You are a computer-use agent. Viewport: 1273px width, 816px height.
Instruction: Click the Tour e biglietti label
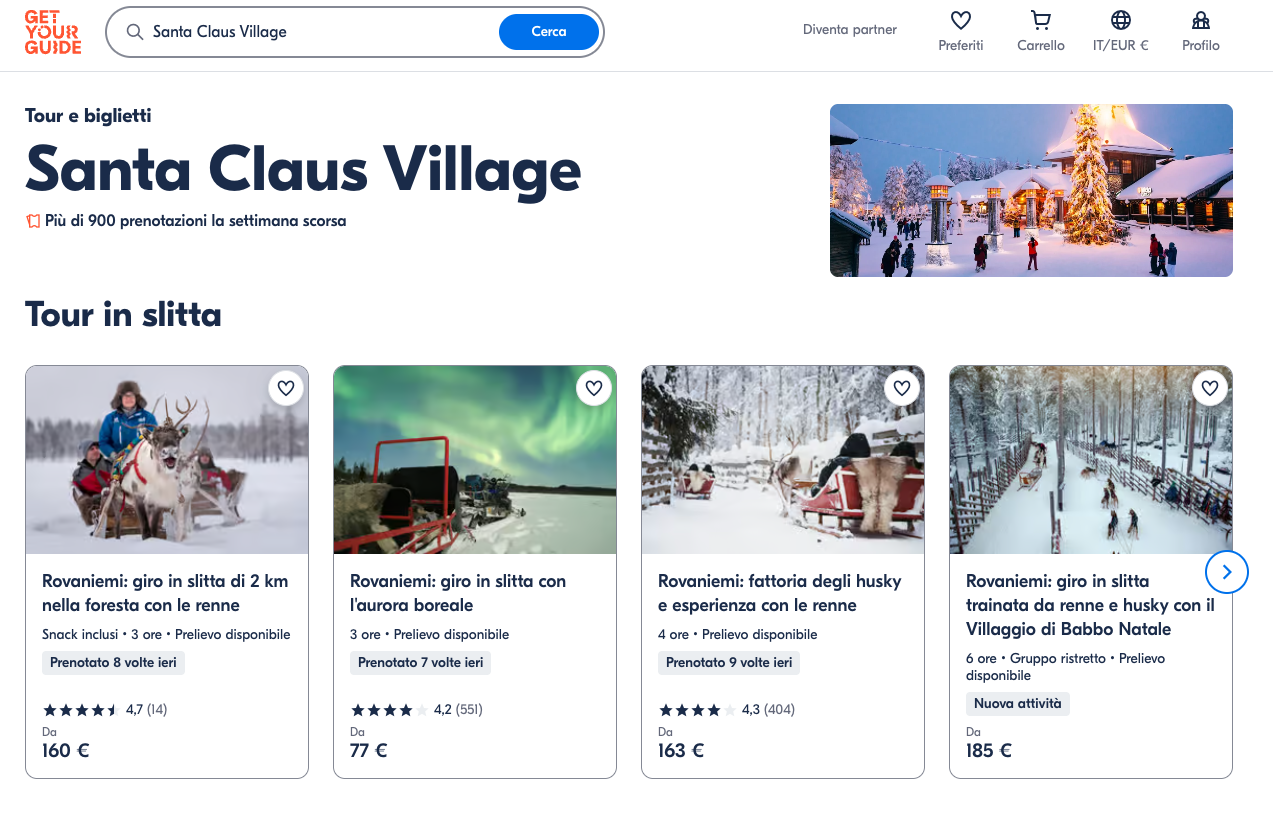coord(87,116)
